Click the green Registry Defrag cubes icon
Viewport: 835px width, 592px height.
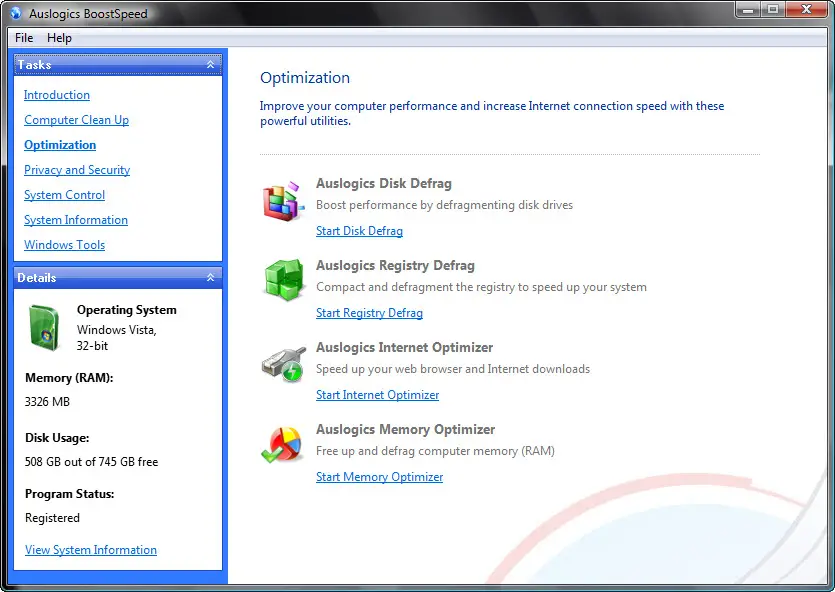(x=284, y=279)
